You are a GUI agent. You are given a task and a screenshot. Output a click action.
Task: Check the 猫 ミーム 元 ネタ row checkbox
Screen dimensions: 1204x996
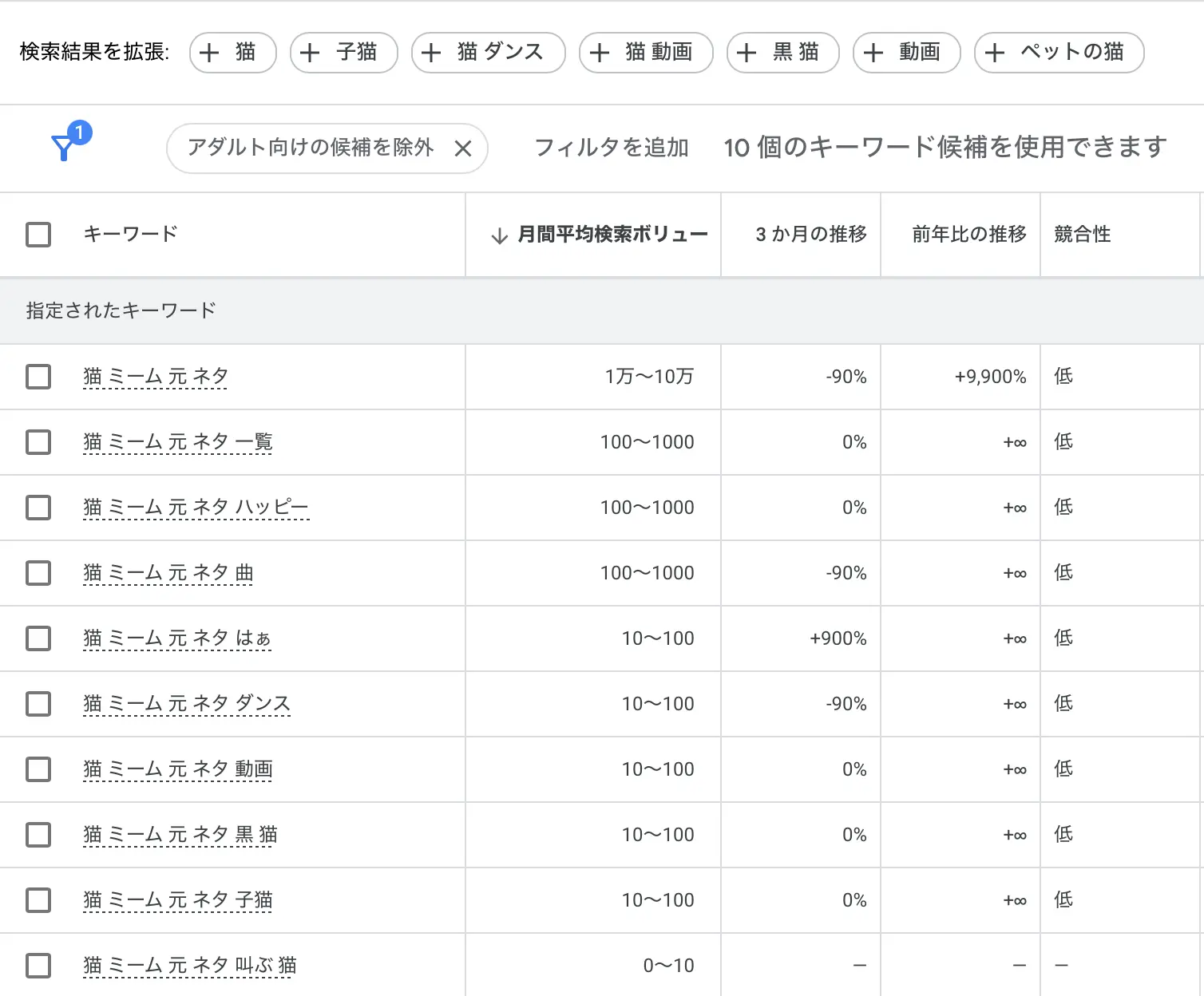coord(38,377)
